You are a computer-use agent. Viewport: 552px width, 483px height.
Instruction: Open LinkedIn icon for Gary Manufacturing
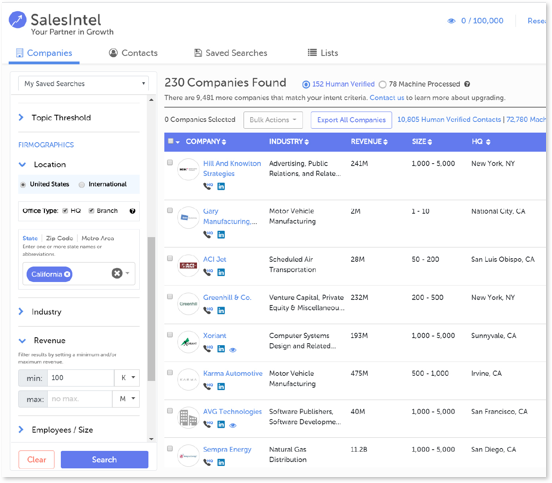click(221, 234)
